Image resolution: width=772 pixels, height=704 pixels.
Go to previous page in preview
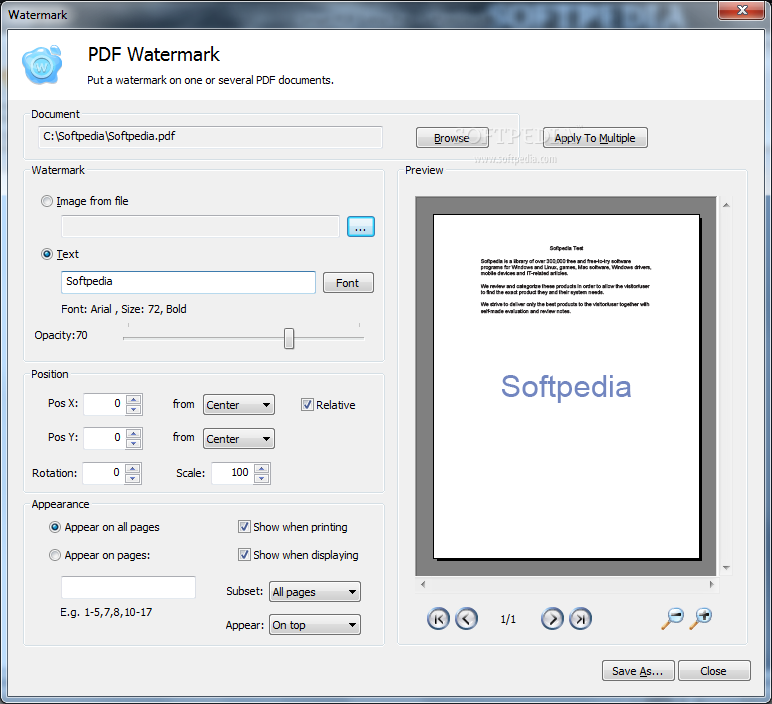466,619
